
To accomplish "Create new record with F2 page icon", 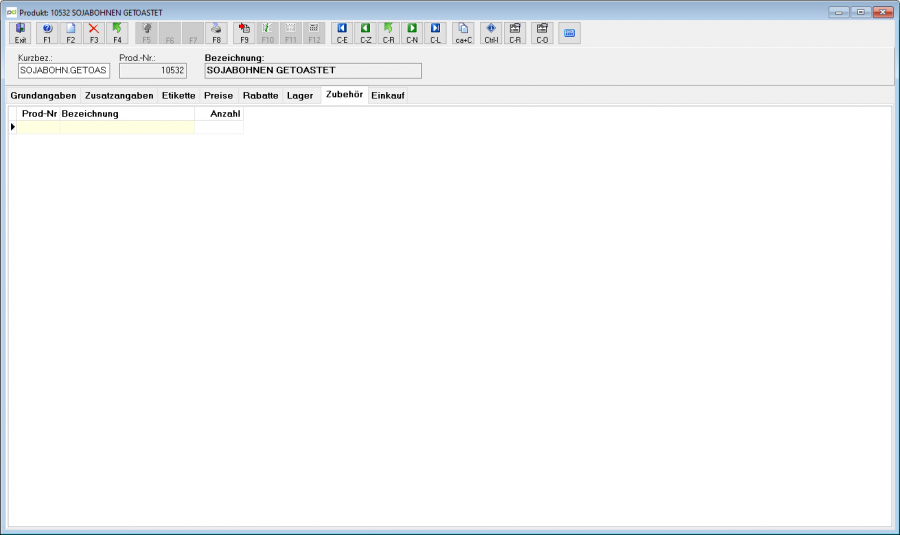I will point(70,33).
